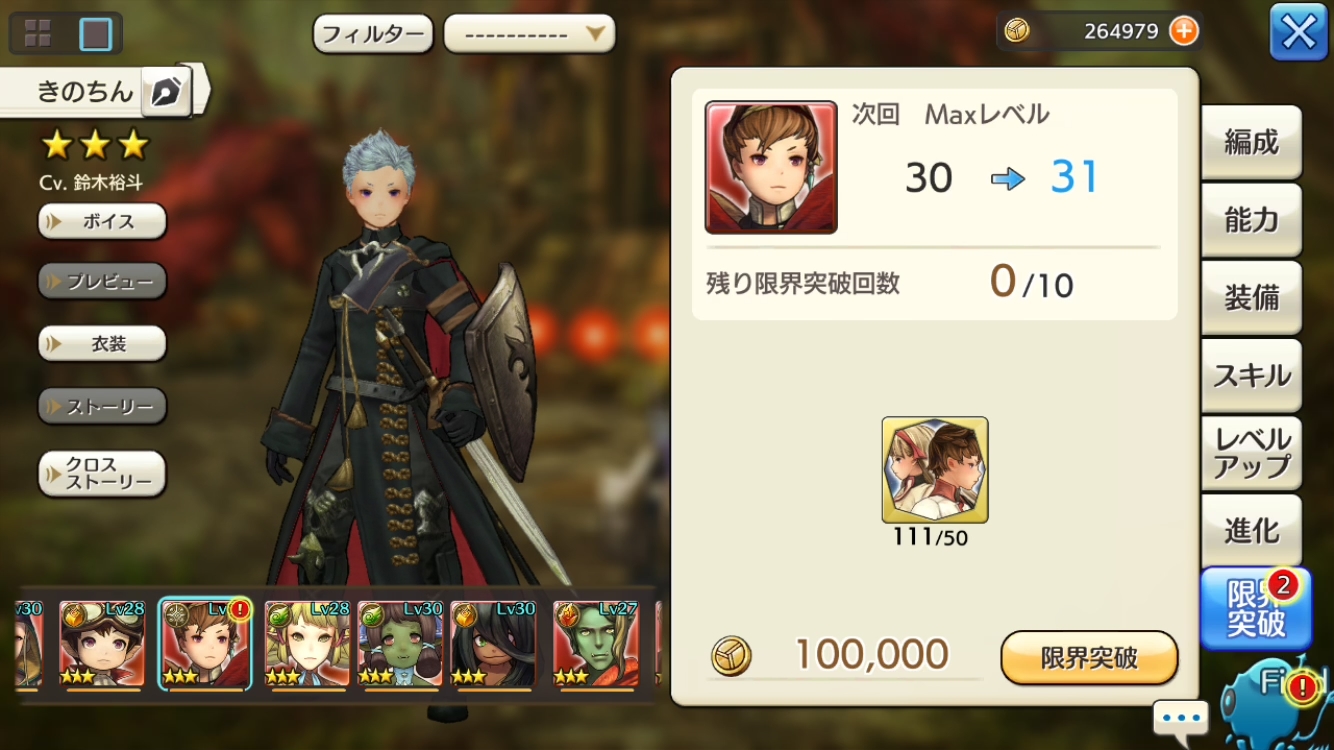Switch to grid view icon
Image resolution: width=1334 pixels, height=750 pixels.
(38, 33)
